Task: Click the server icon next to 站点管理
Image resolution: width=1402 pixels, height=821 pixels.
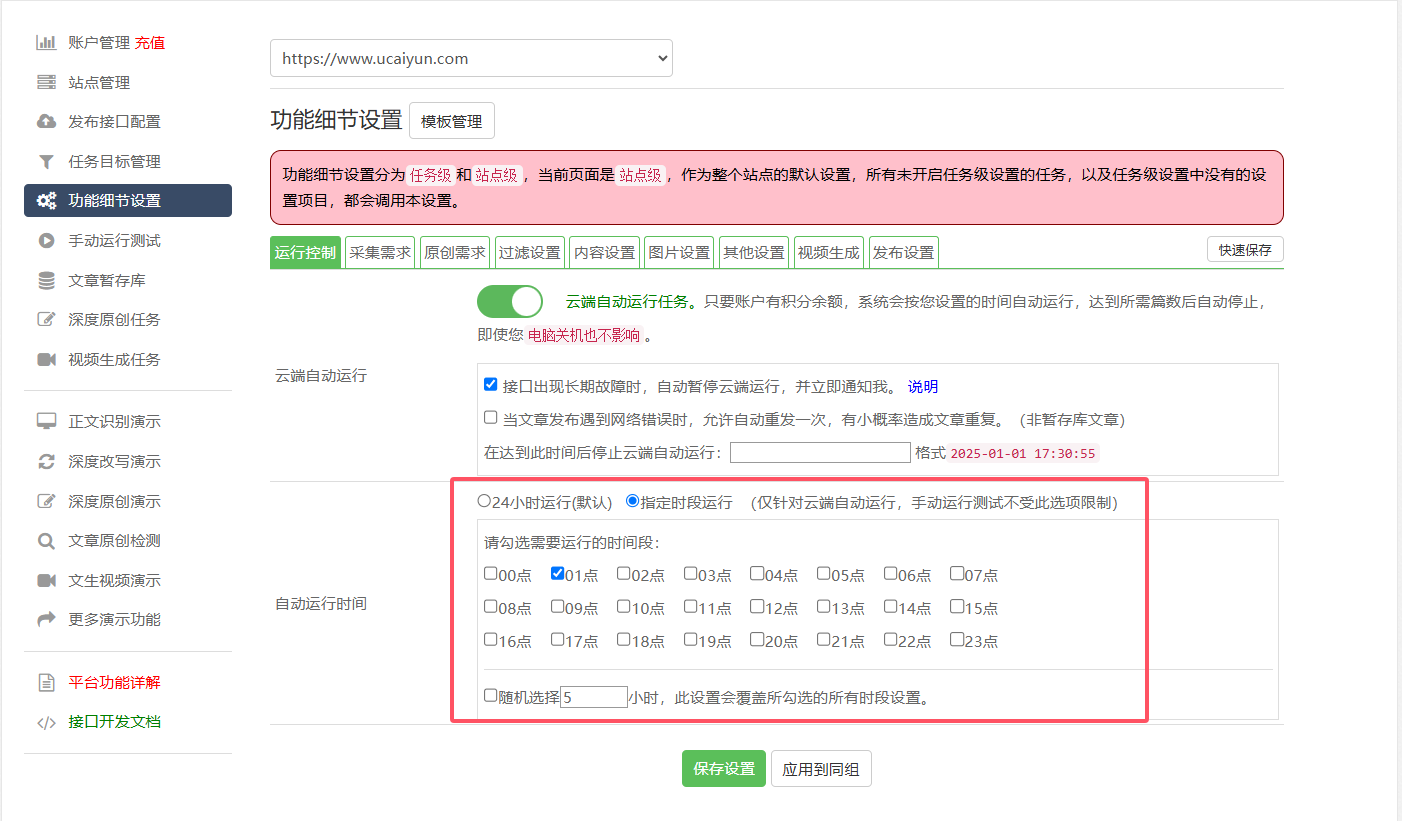Action: tap(46, 82)
